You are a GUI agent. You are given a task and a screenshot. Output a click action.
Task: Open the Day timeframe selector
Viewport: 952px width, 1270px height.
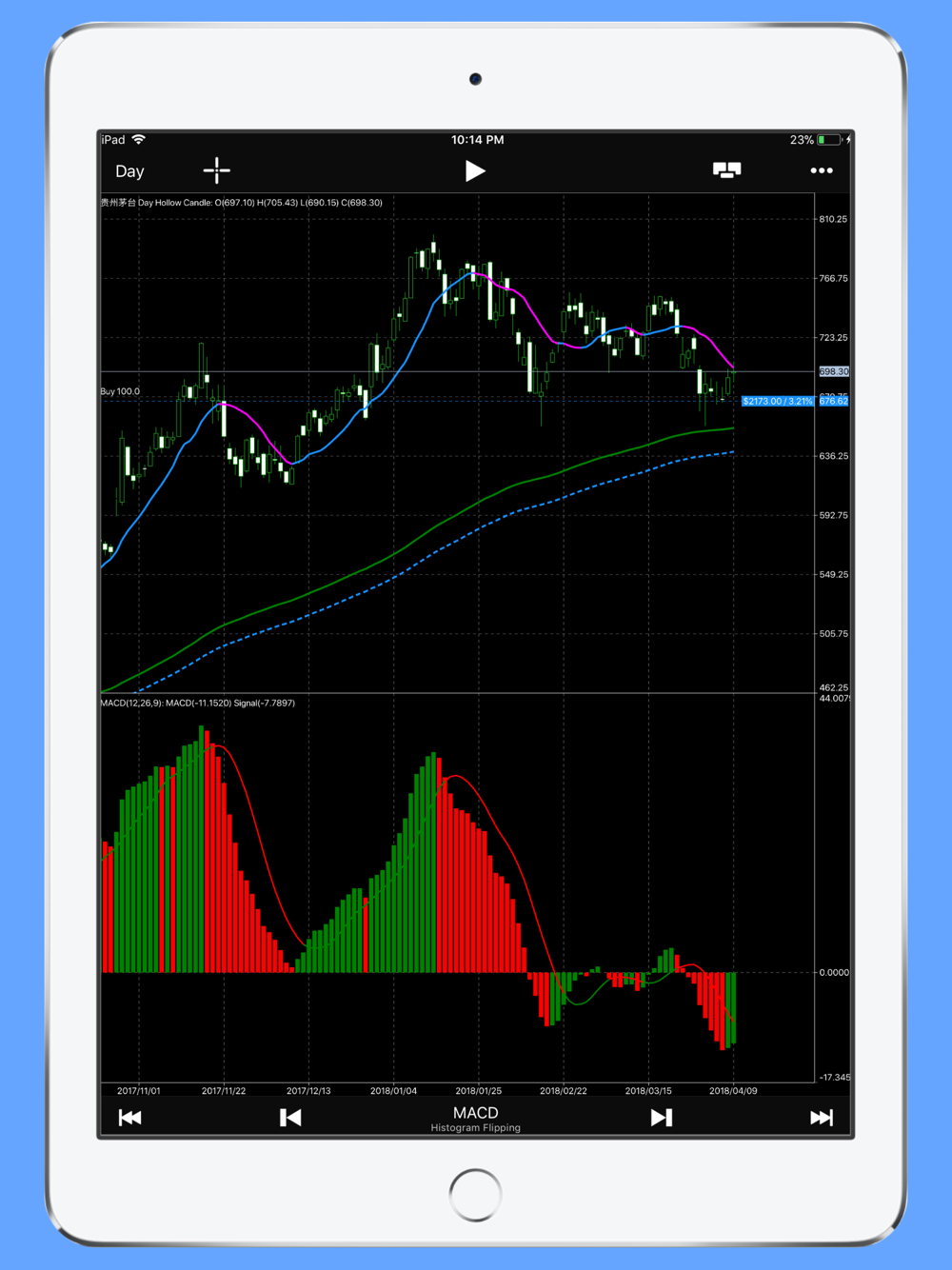(x=129, y=171)
